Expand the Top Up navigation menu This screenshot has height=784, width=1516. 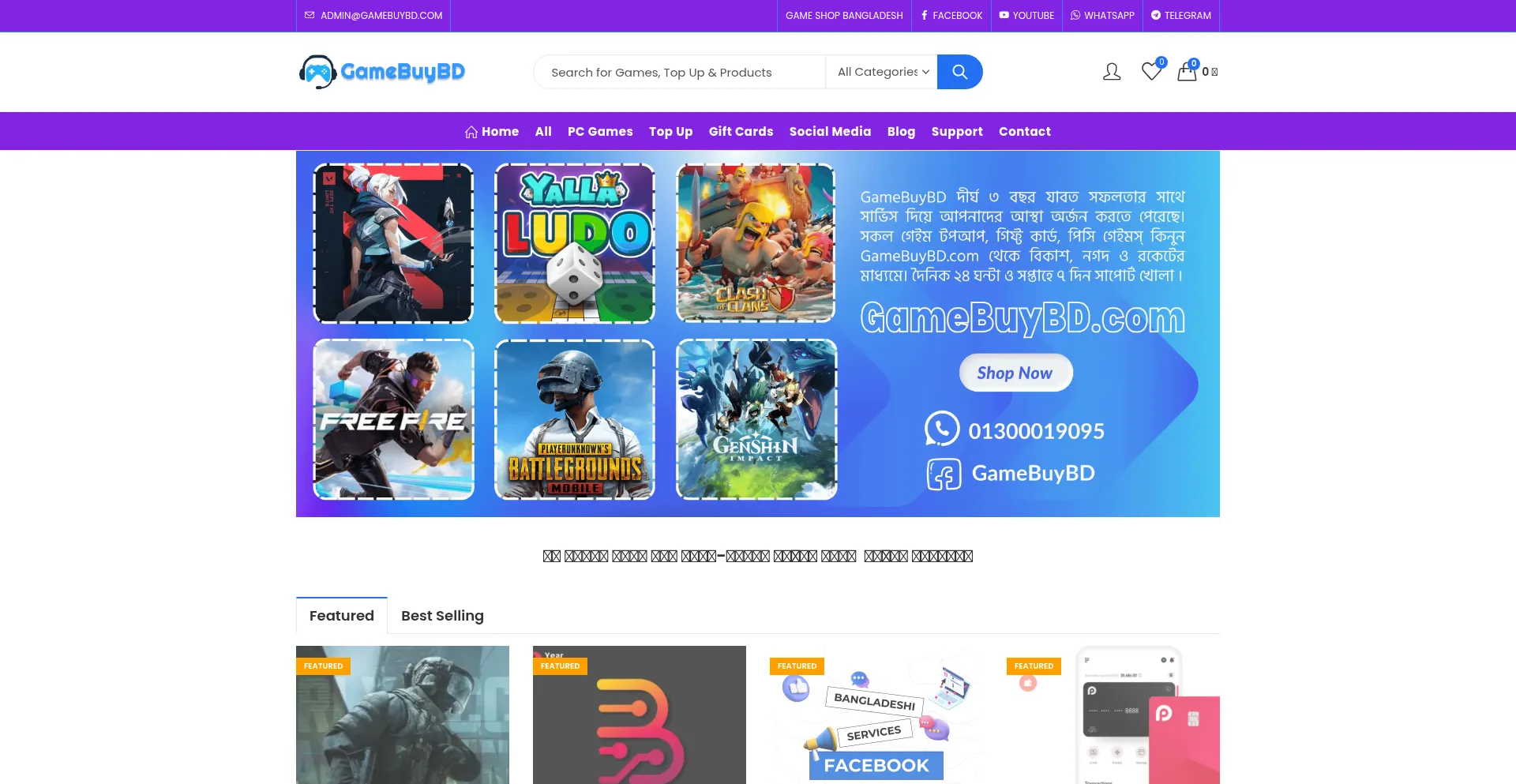pyautogui.click(x=670, y=131)
